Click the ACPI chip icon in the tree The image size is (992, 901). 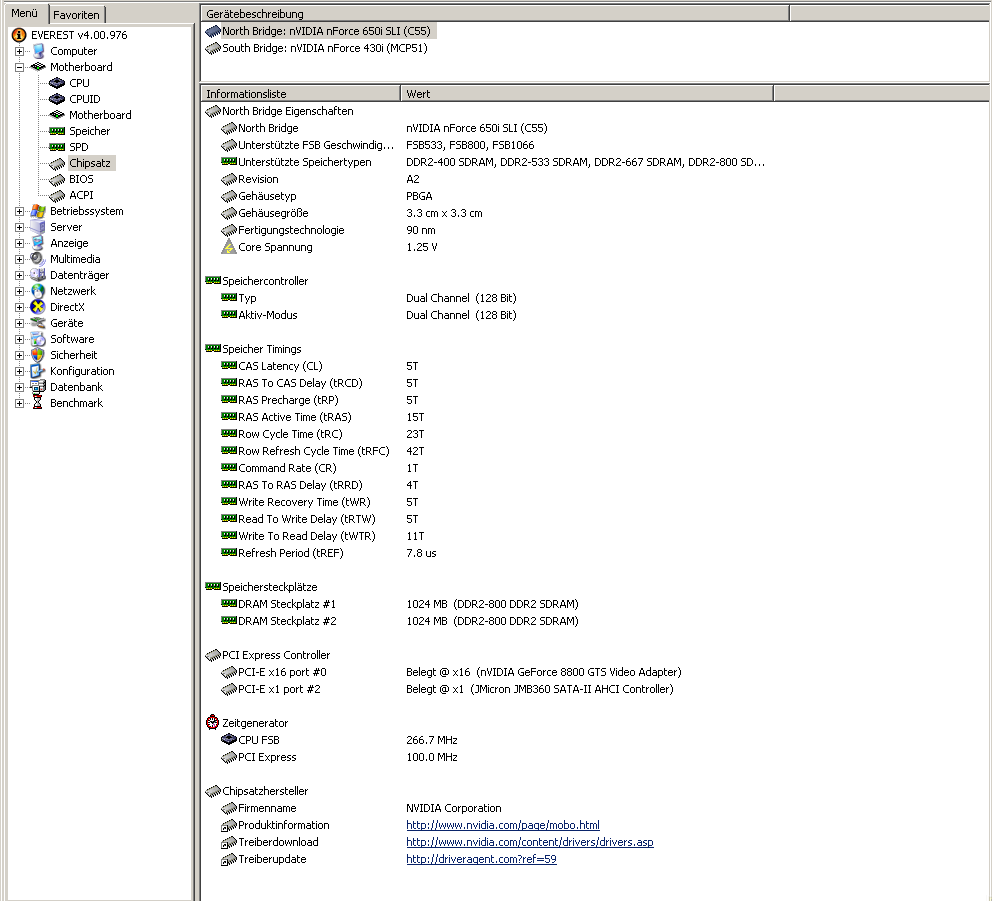(57, 195)
